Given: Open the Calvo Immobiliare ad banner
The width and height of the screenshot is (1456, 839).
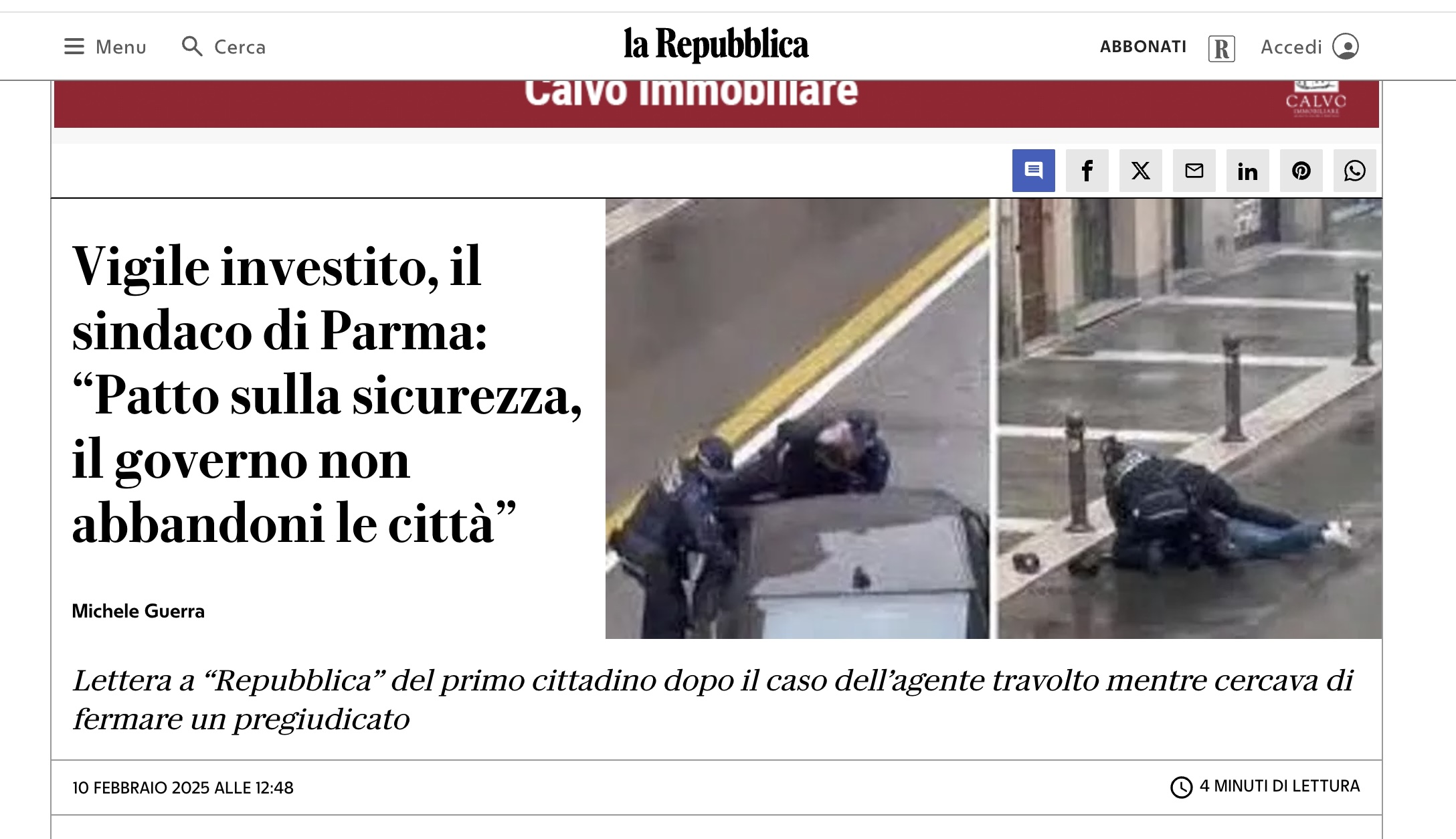Looking at the screenshot, I should [716, 104].
